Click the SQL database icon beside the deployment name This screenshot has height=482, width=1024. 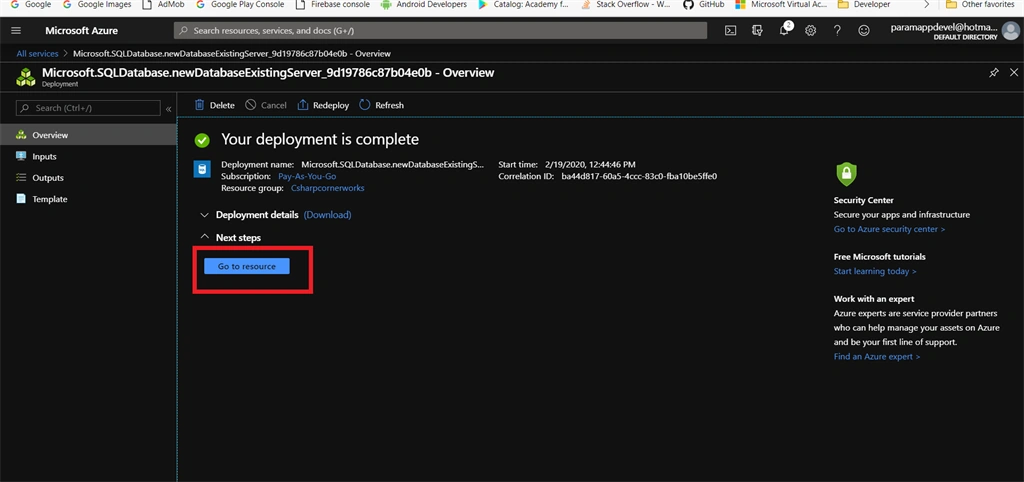202,170
